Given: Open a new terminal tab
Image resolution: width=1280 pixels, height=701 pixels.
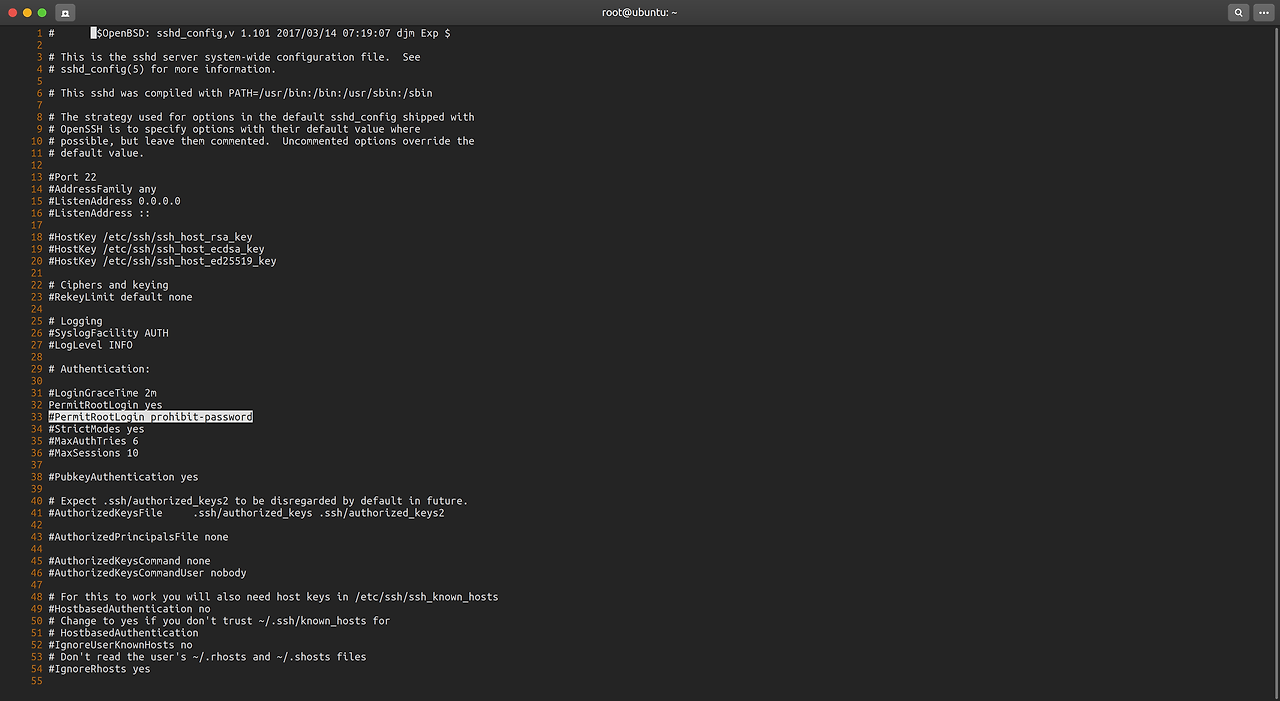Looking at the screenshot, I should [x=65, y=13].
